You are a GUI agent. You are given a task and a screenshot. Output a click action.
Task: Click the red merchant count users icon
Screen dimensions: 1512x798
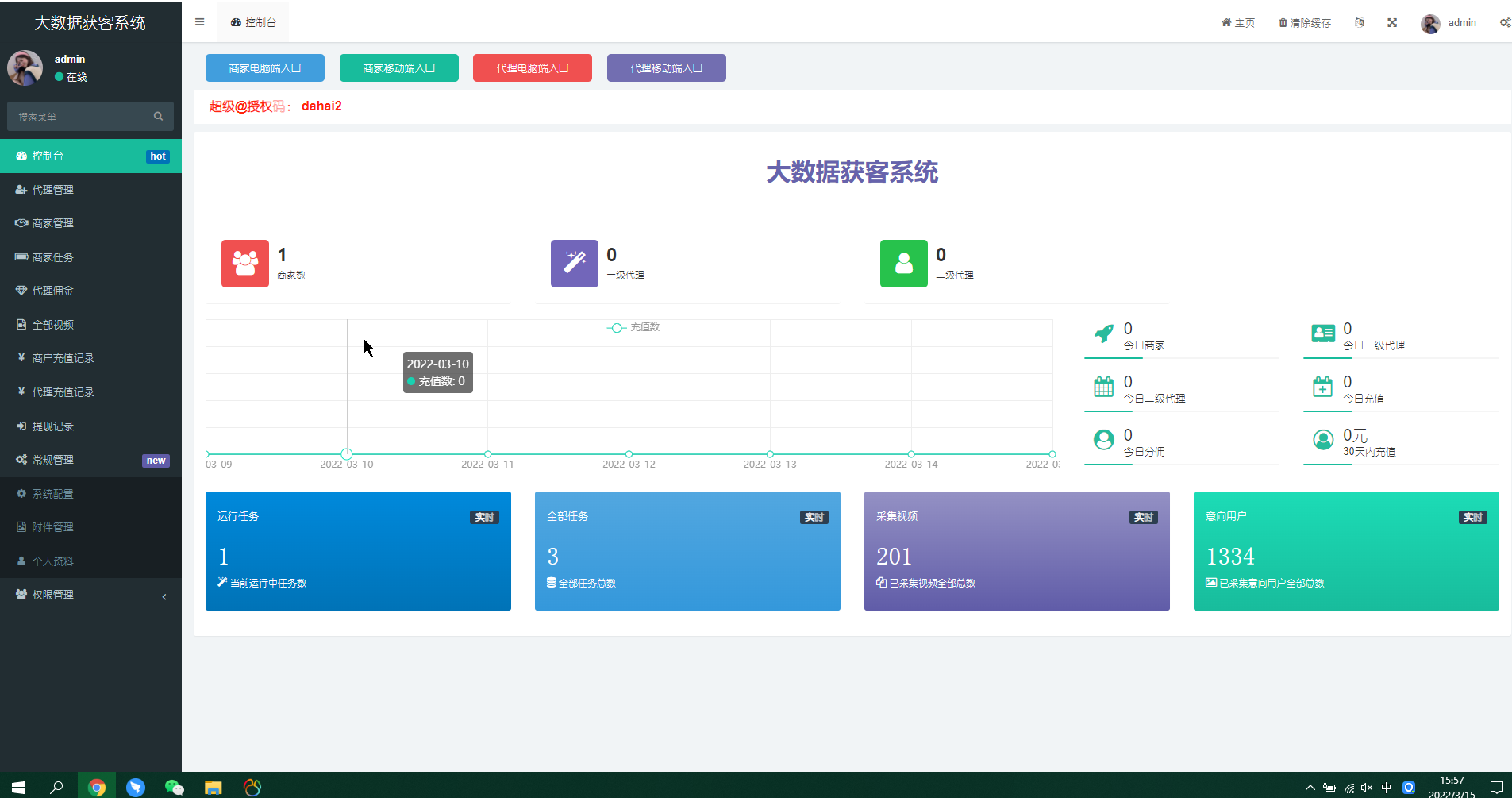tap(244, 264)
